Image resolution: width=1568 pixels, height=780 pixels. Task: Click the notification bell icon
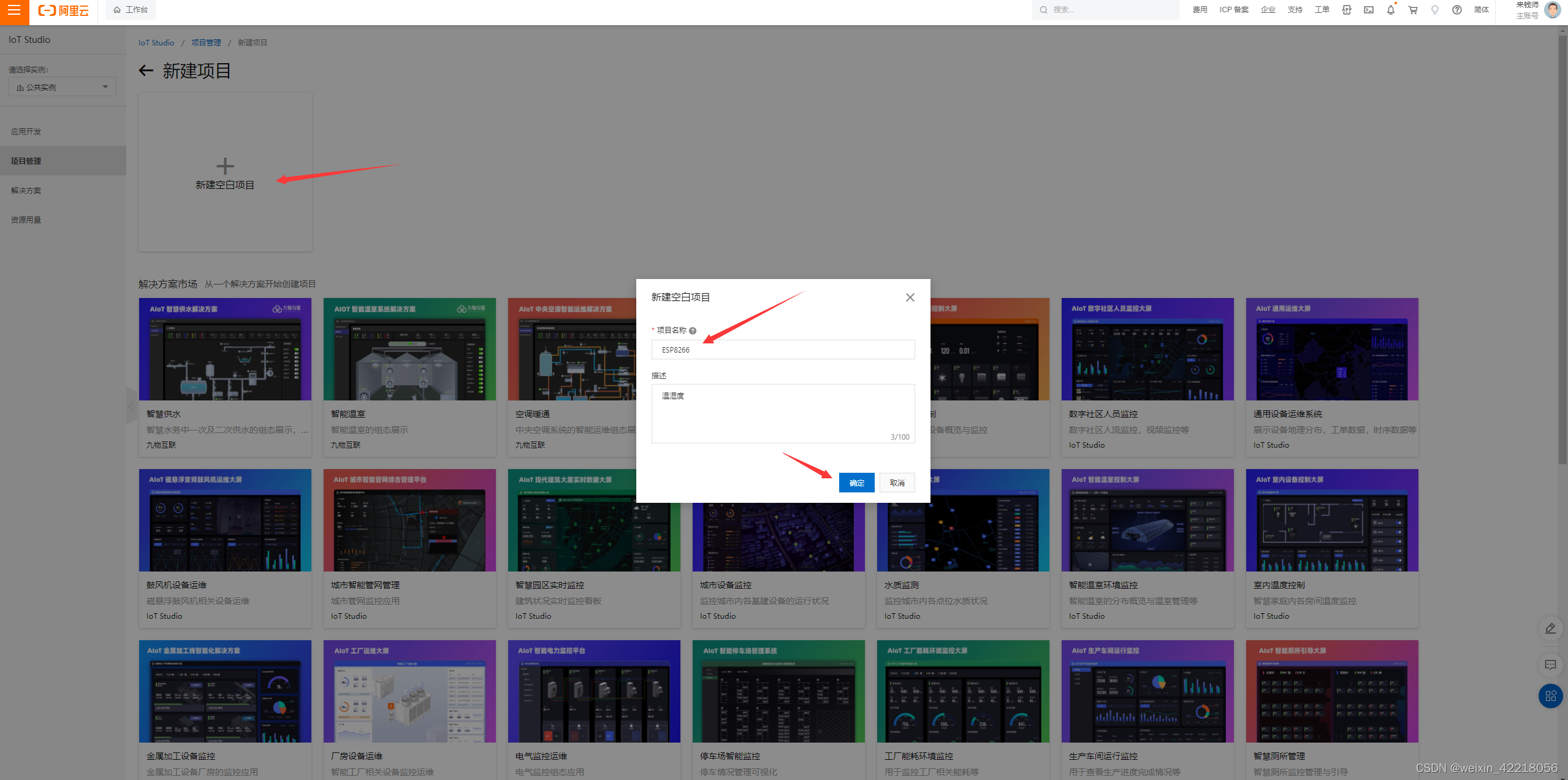coord(1390,10)
